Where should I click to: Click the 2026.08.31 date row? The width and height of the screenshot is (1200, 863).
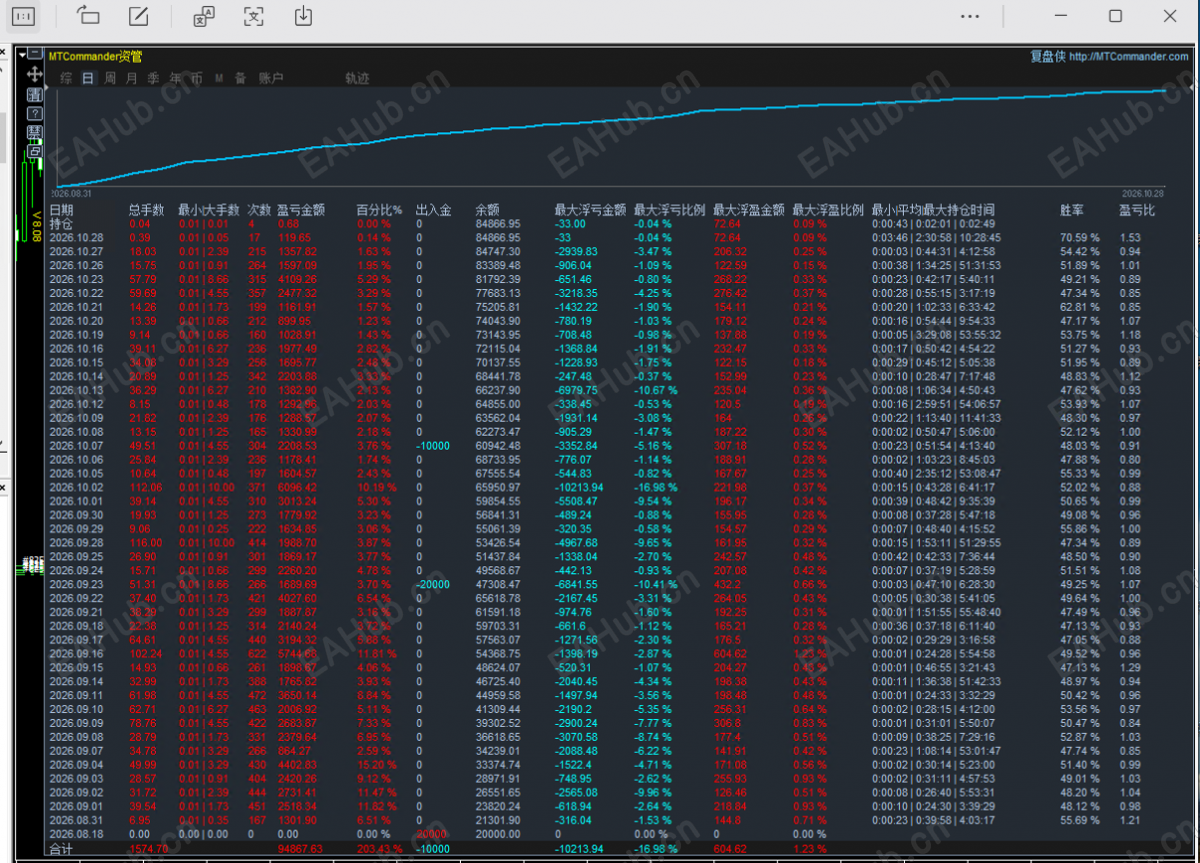[76, 820]
